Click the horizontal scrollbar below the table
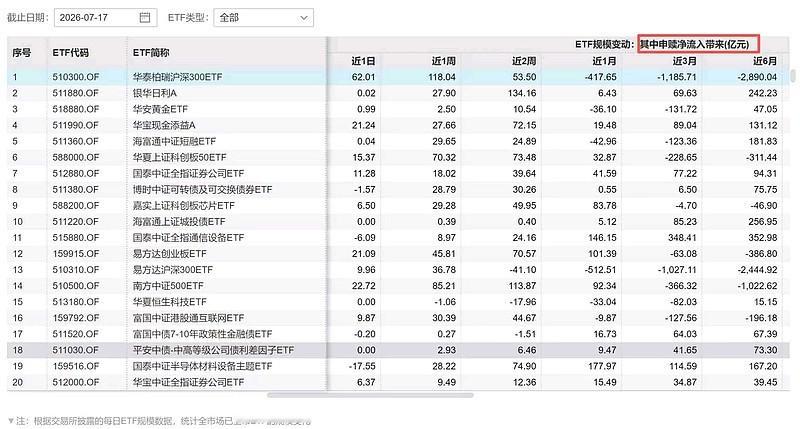The width and height of the screenshot is (800, 429). coord(370,395)
